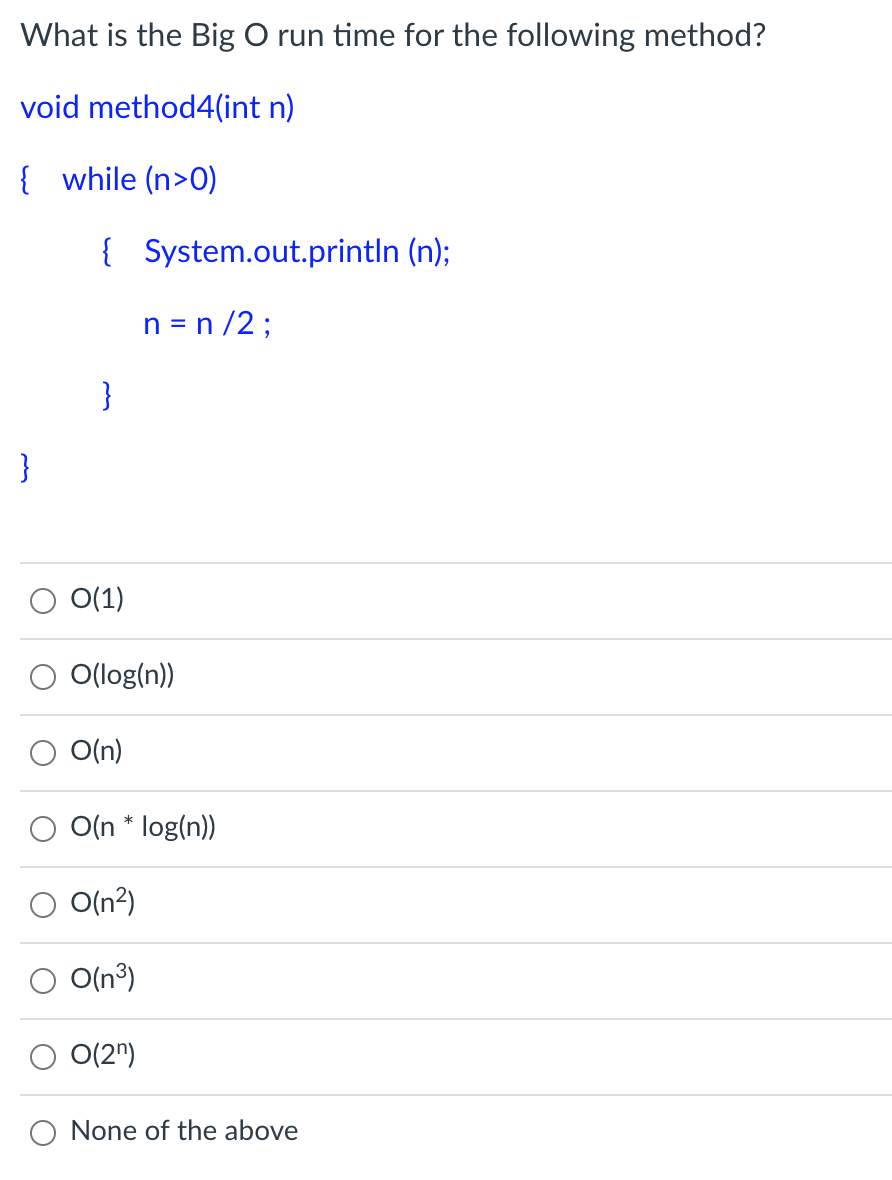Viewport: 892px width, 1180px height.
Task: Click the method4 function signature text
Action: (157, 107)
